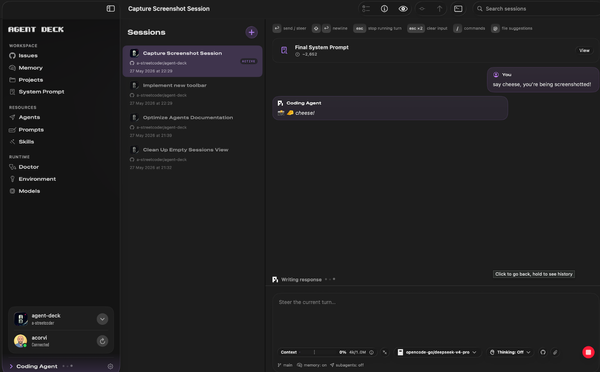Select Clean Up Empty Sessions View session

click(192, 158)
